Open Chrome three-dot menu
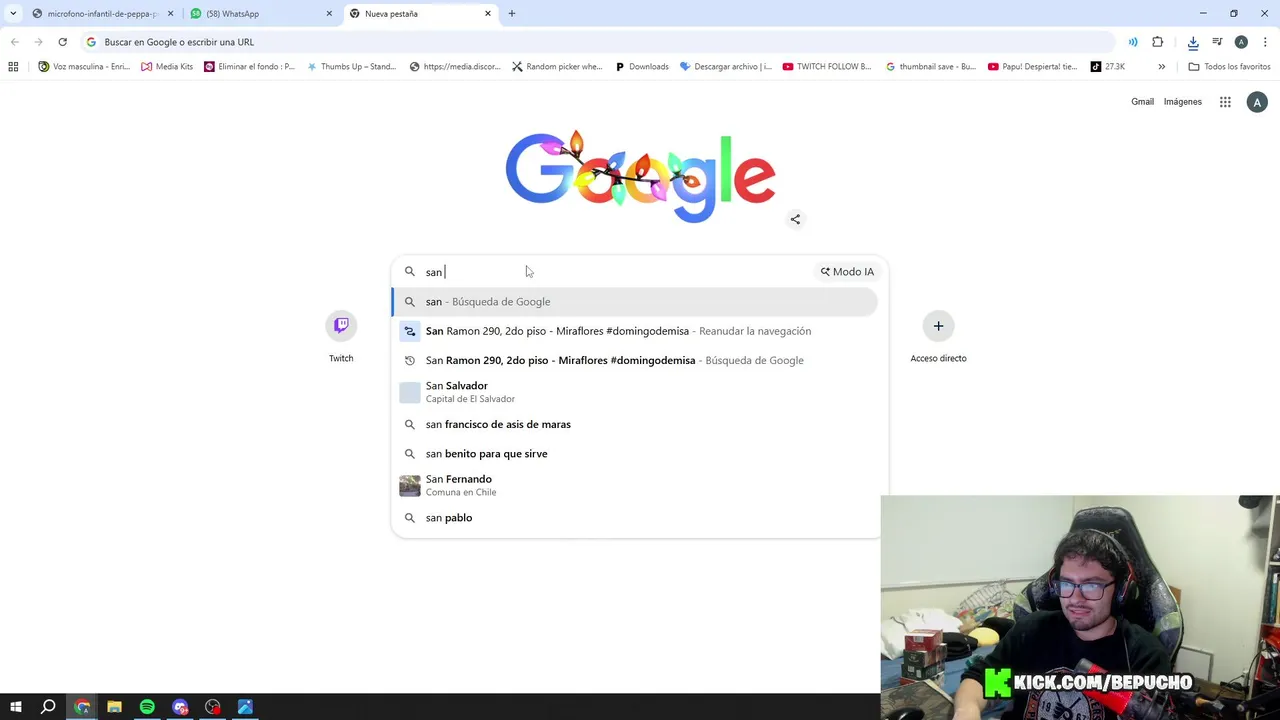The image size is (1280, 720). pos(1265,42)
